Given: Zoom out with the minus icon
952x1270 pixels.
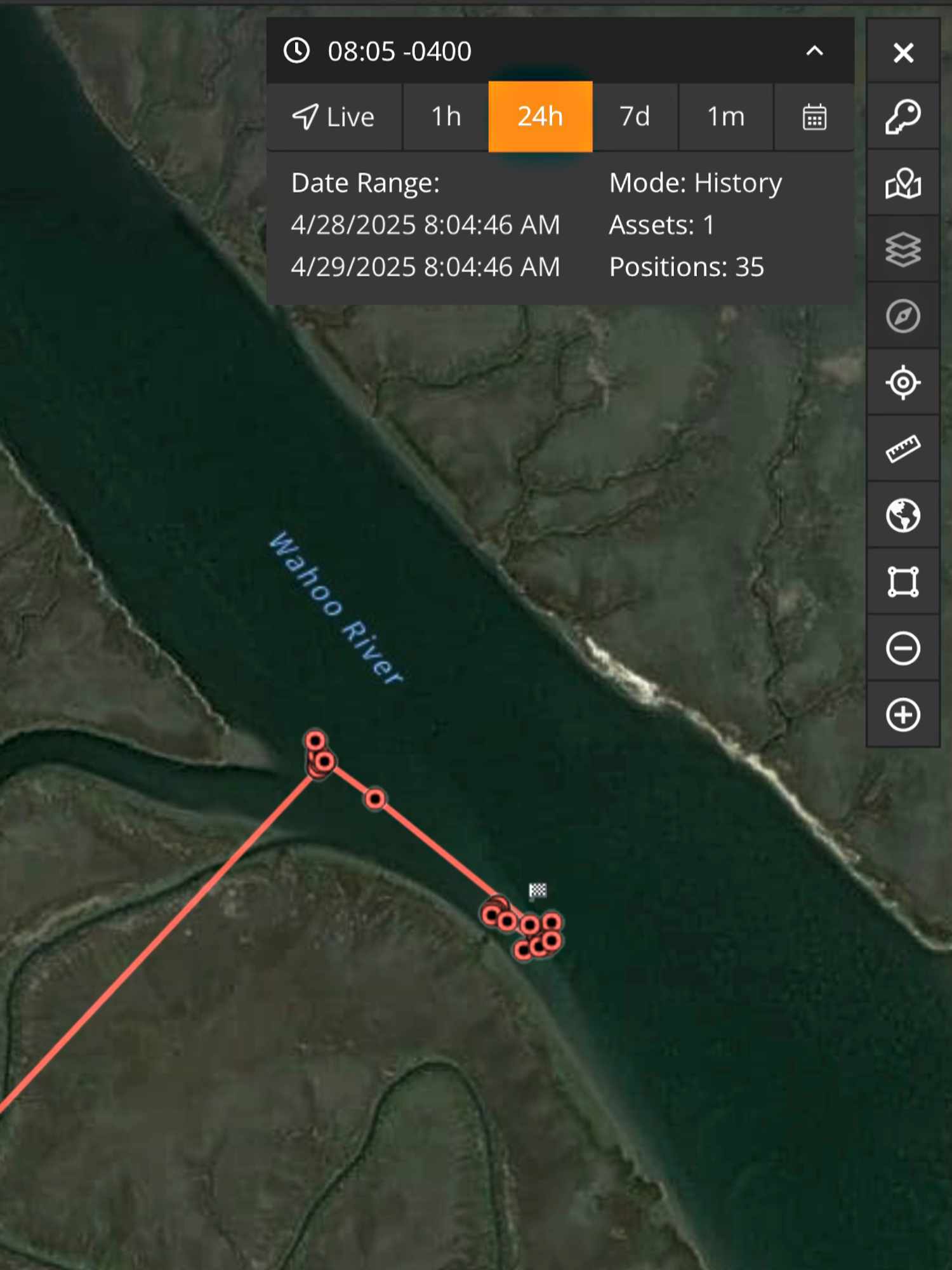Looking at the screenshot, I should [902, 648].
